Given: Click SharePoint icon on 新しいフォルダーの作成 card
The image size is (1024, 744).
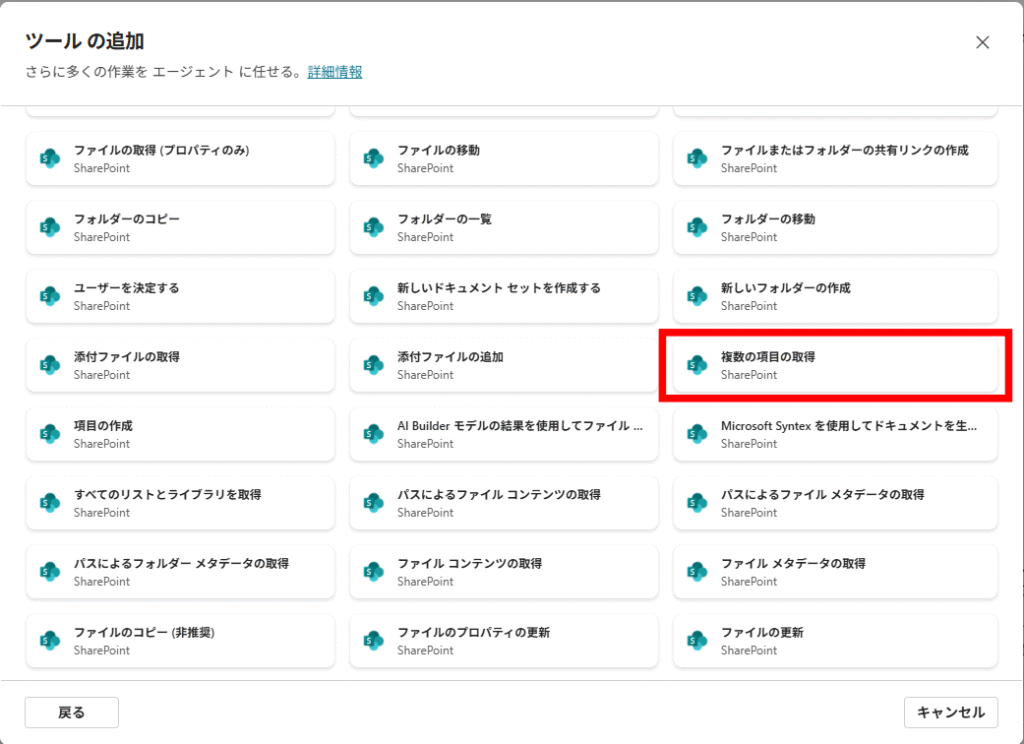Looking at the screenshot, I should point(697,297).
